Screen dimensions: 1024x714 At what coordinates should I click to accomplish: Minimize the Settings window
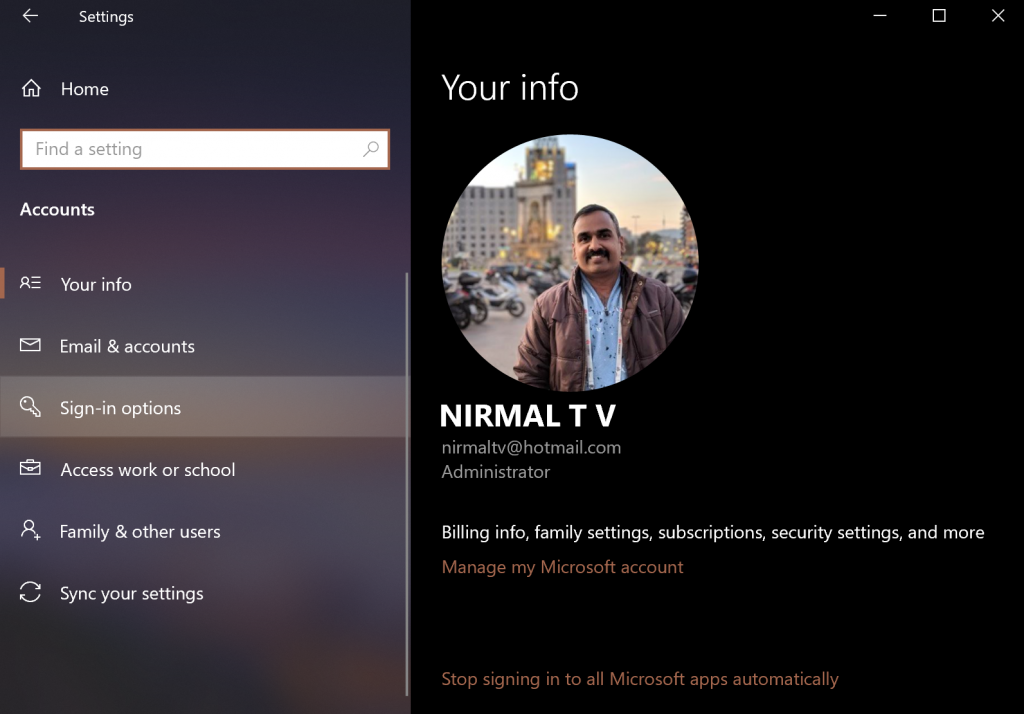click(x=880, y=16)
